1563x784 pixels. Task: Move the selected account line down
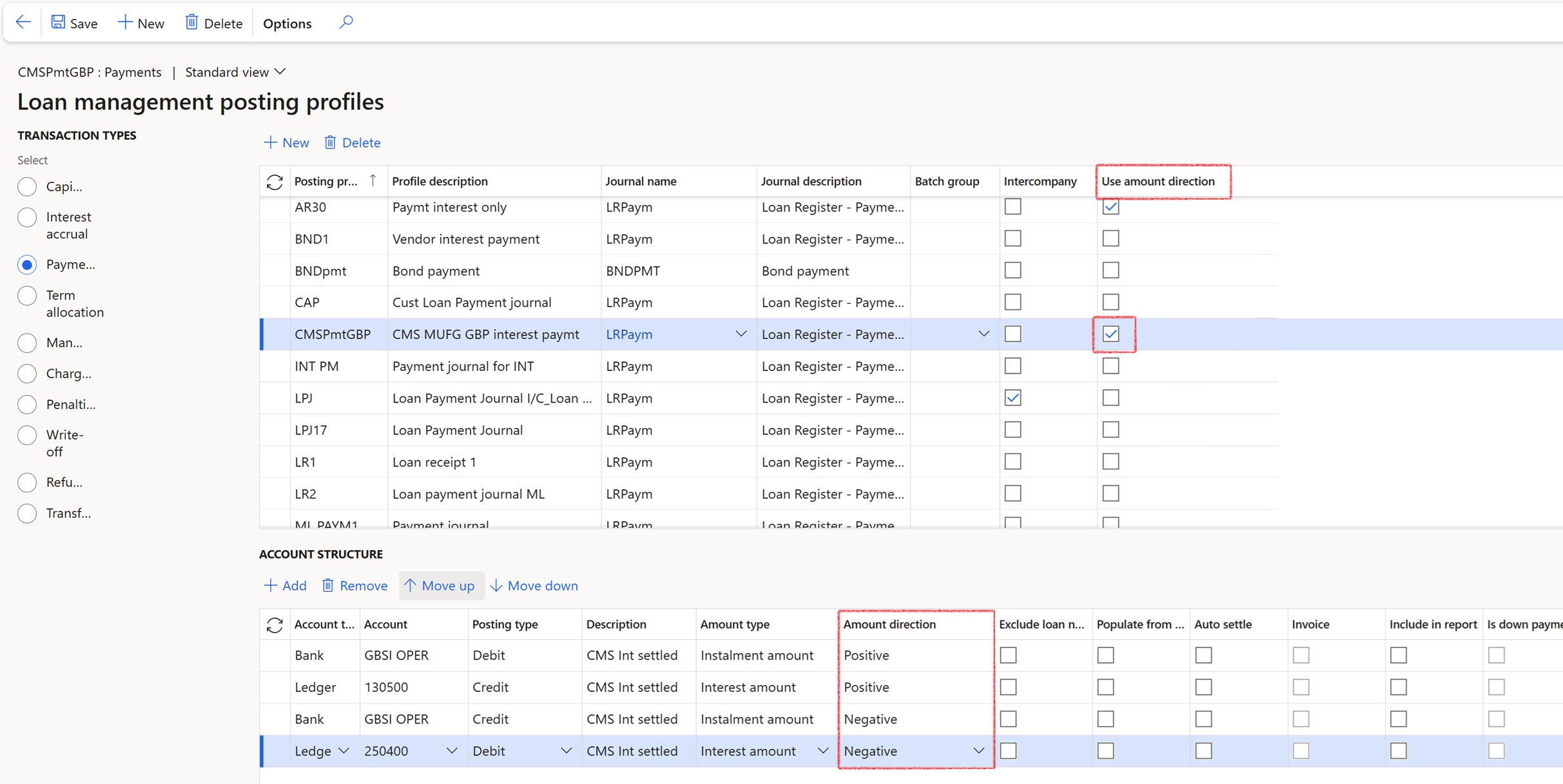pos(534,586)
